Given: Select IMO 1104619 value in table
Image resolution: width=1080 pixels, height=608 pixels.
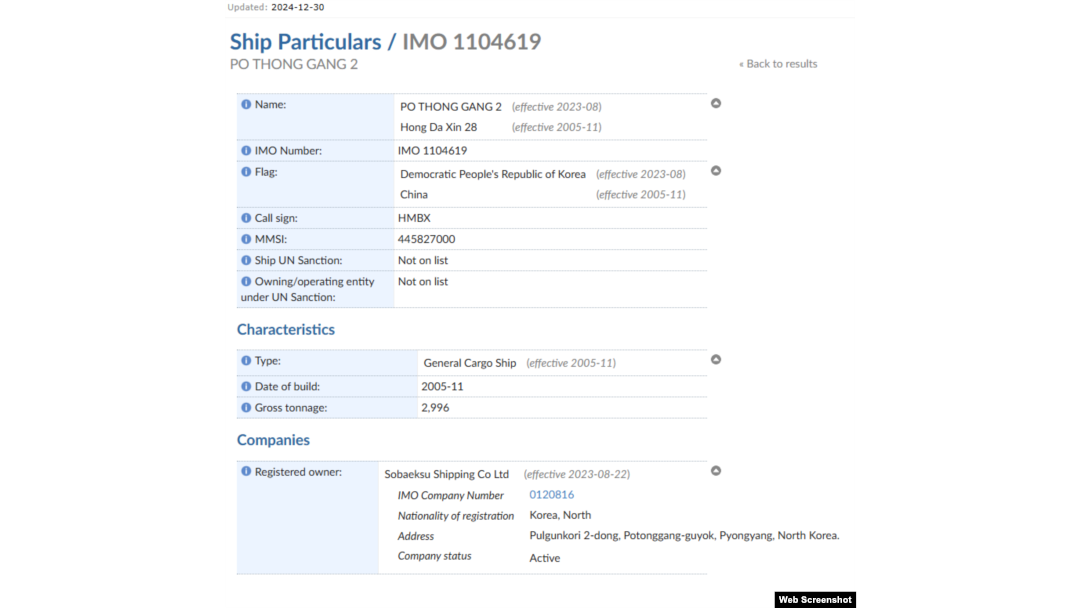Looking at the screenshot, I should 433,150.
